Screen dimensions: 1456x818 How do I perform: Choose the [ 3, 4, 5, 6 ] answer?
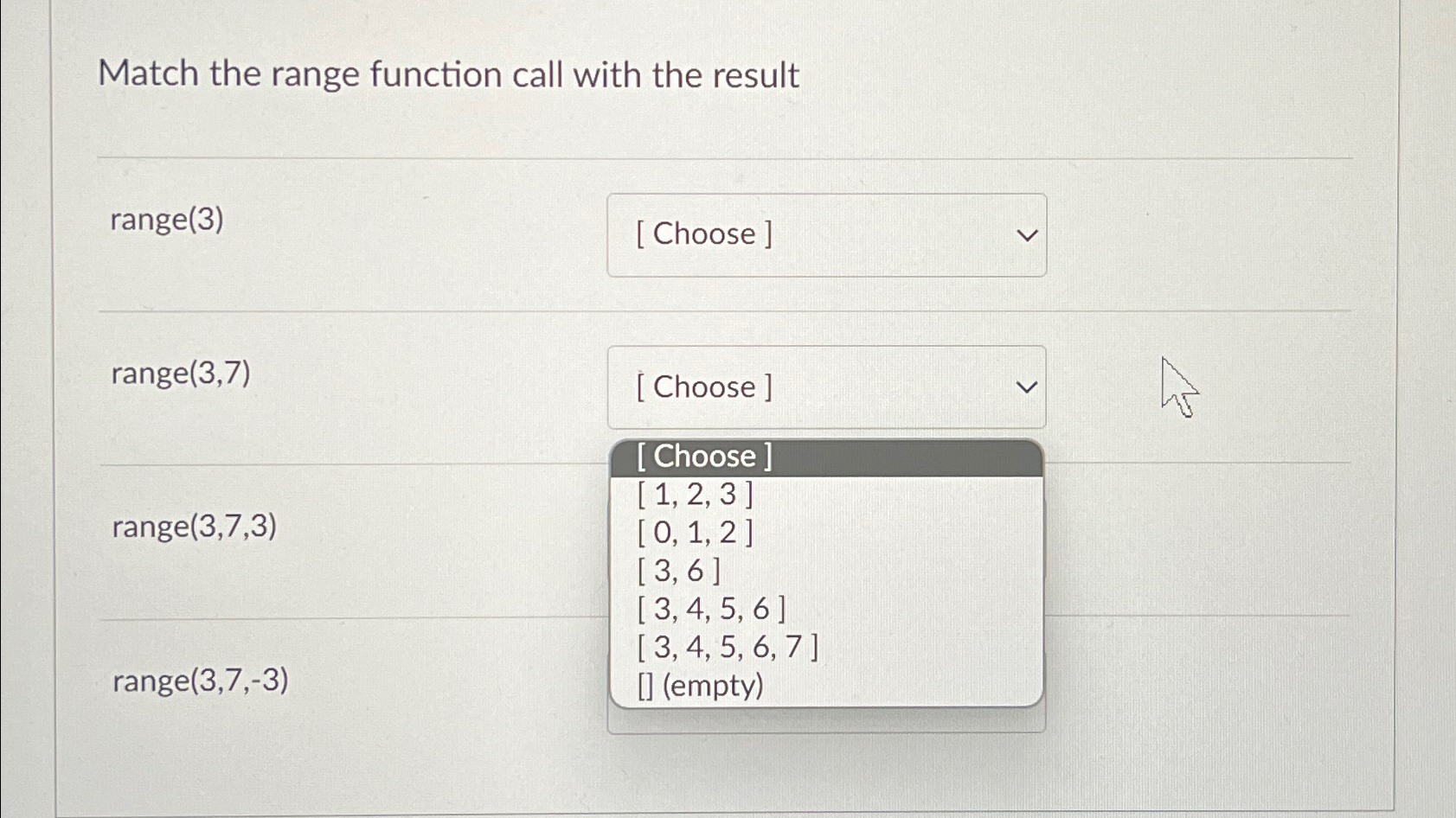pos(708,610)
